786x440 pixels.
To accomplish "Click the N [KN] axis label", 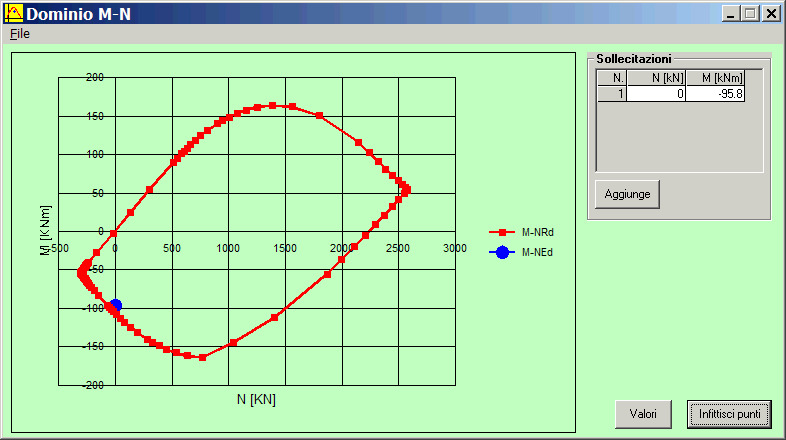I will coord(256,399).
